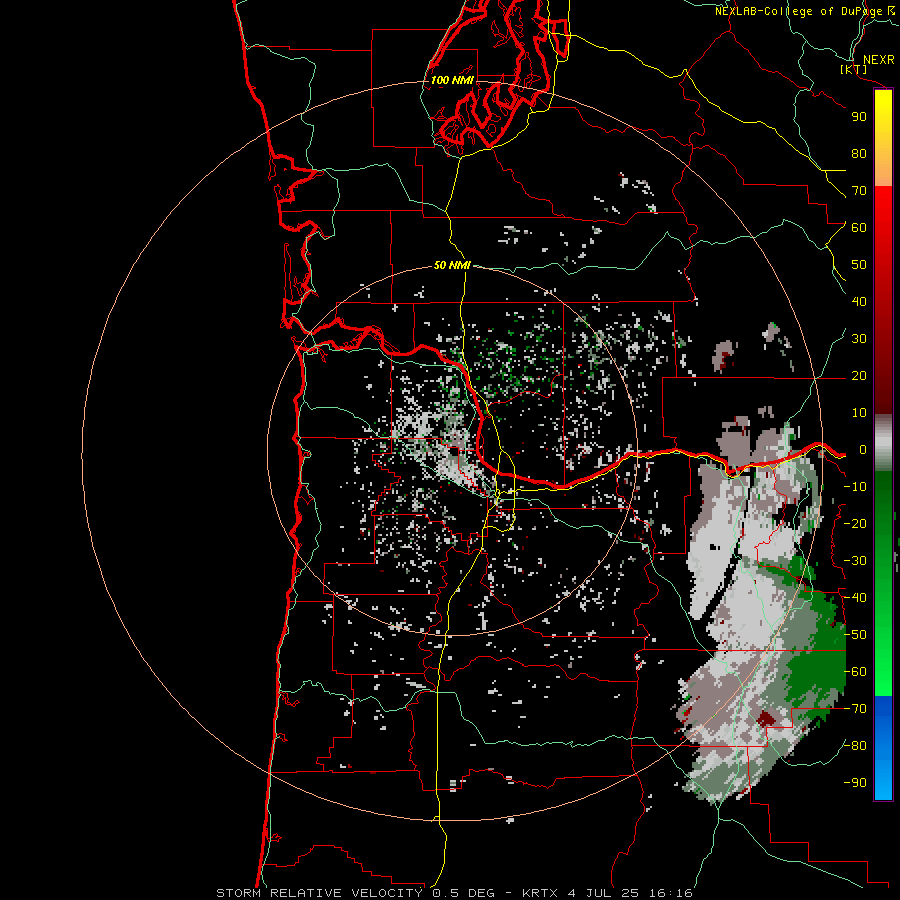
Task: Click the 90 value on velocity scale
Action: [x=859, y=117]
